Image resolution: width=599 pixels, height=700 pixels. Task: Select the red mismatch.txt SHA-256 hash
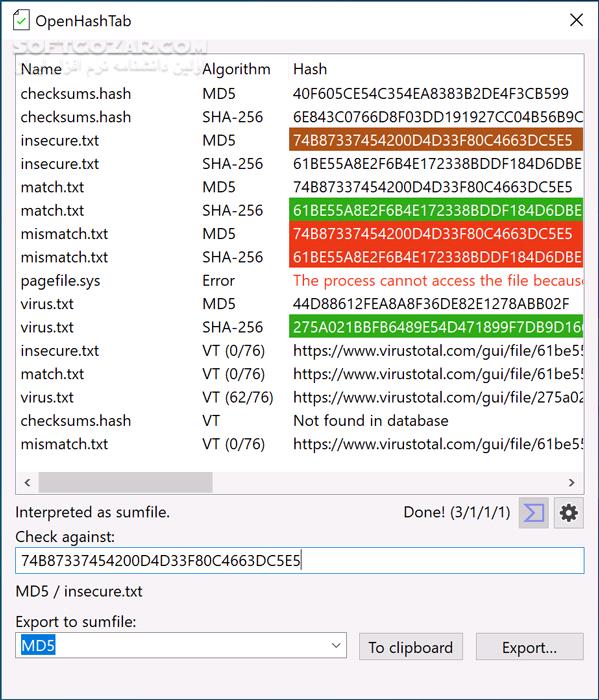pyautogui.click(x=436, y=257)
